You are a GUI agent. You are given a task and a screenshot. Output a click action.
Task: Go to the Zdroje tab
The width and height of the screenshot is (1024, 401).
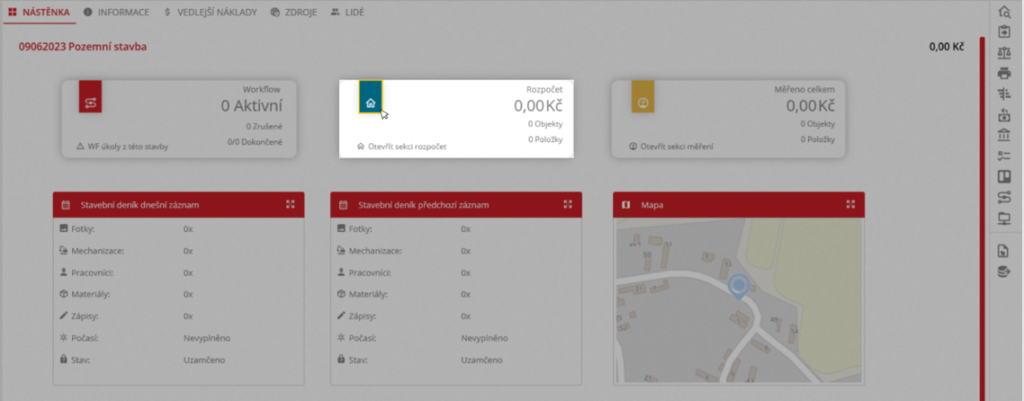(292, 12)
